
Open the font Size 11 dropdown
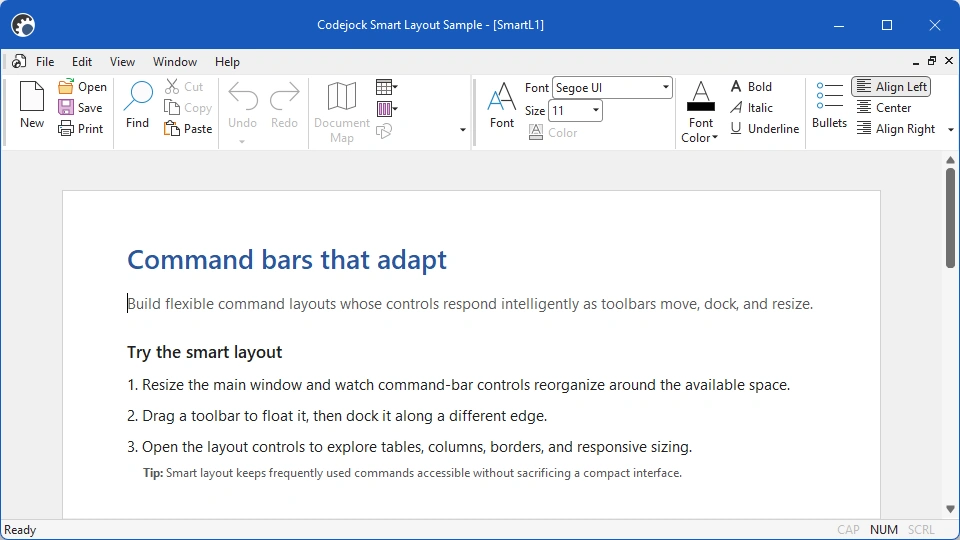[x=595, y=110]
